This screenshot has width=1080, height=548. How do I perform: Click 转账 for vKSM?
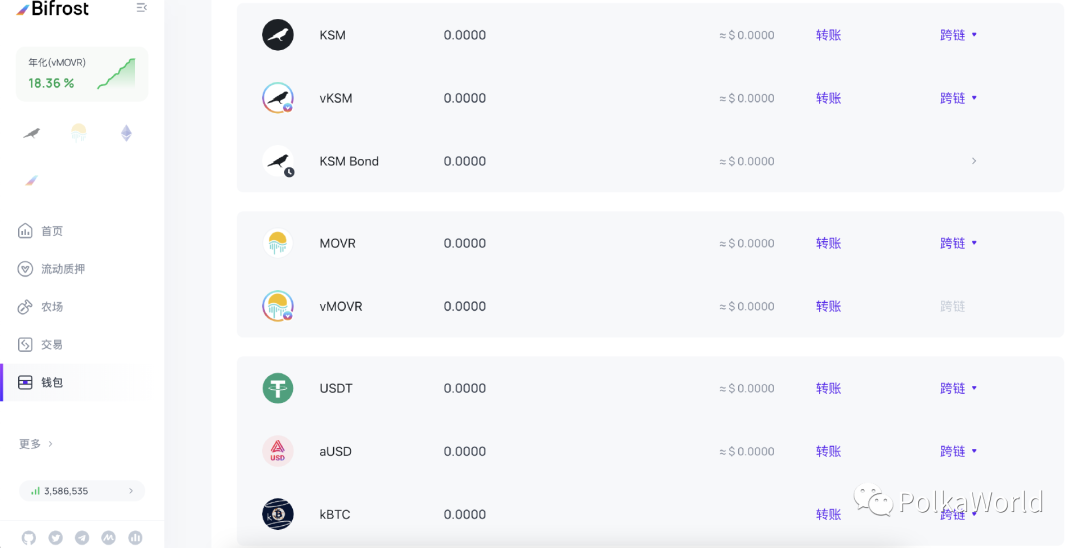click(828, 98)
